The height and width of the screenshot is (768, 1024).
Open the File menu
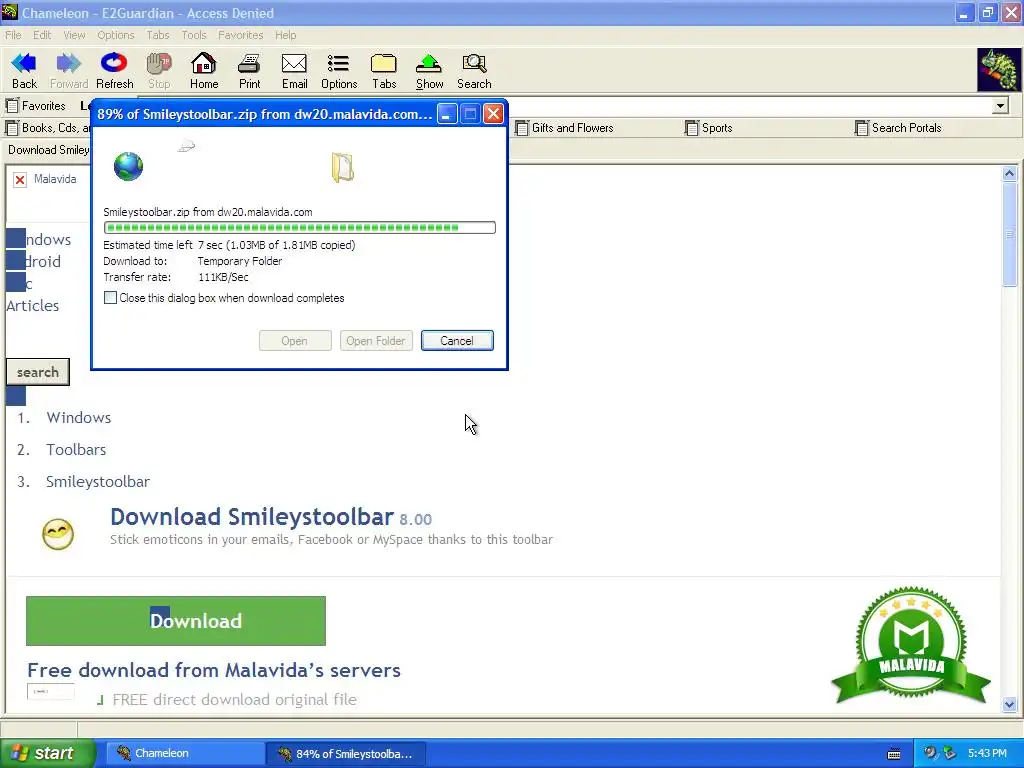click(x=13, y=35)
